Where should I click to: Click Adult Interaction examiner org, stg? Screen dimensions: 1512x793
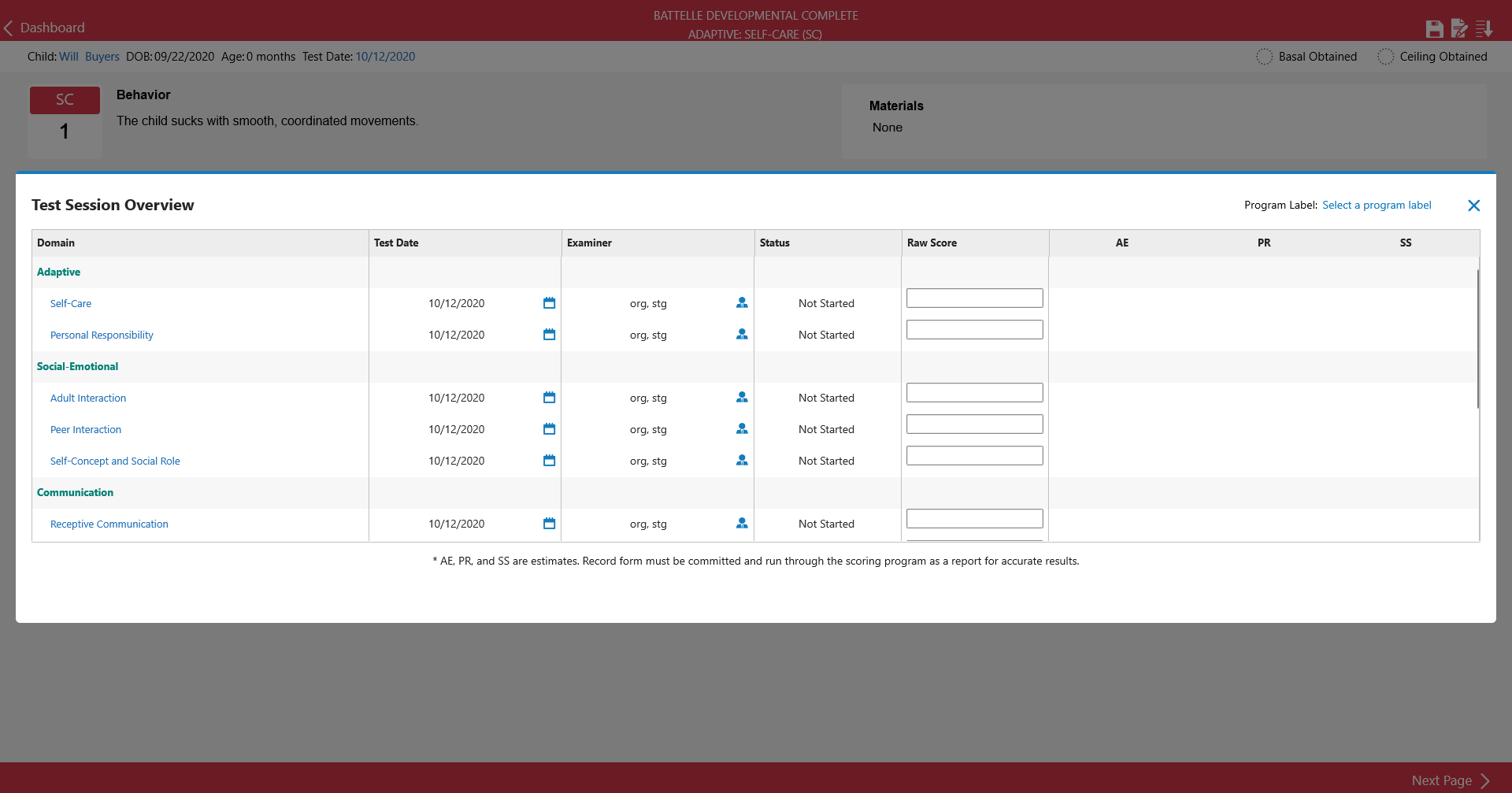tap(648, 398)
